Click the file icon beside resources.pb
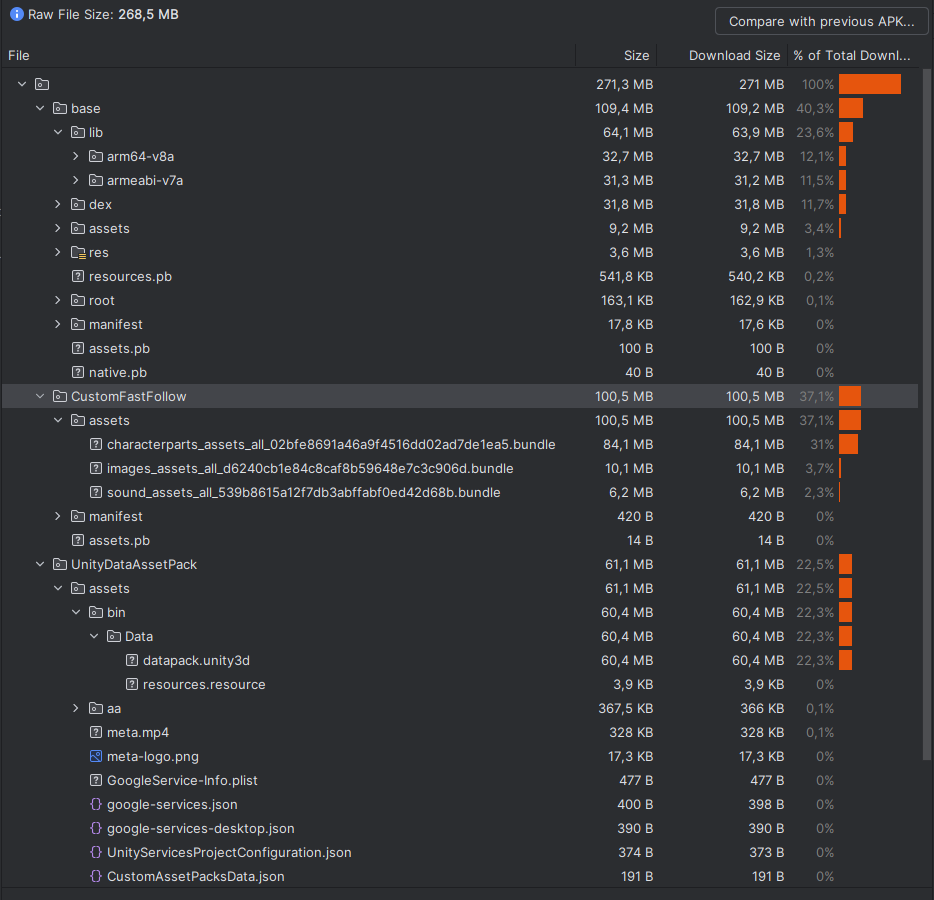Image resolution: width=934 pixels, height=900 pixels. (x=76, y=276)
